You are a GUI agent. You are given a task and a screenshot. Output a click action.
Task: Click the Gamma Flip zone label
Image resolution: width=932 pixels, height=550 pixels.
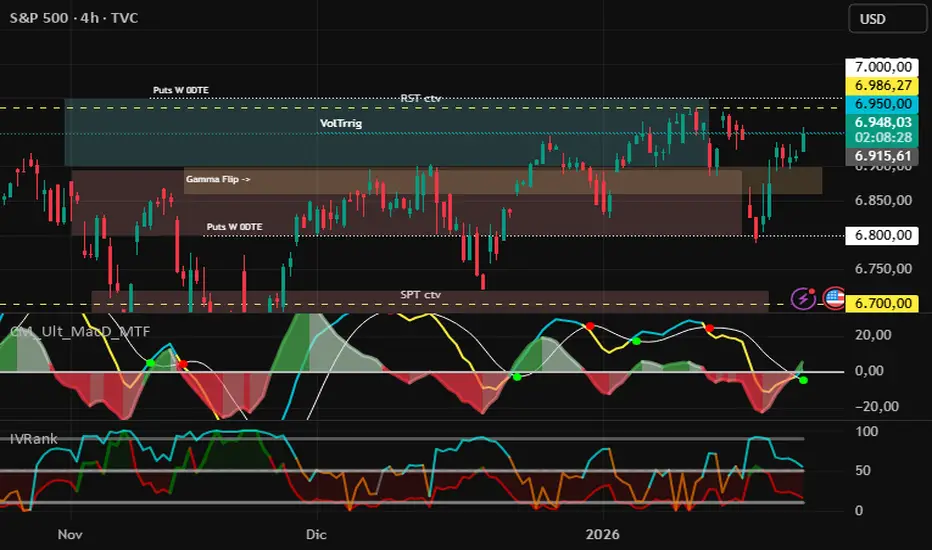tap(217, 180)
